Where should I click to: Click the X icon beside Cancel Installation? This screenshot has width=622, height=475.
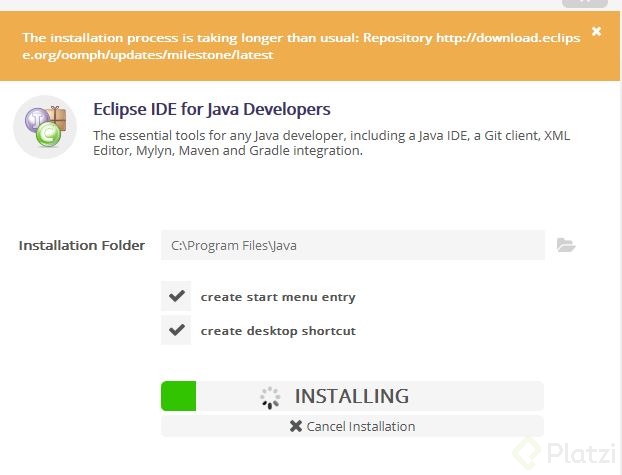(x=295, y=426)
